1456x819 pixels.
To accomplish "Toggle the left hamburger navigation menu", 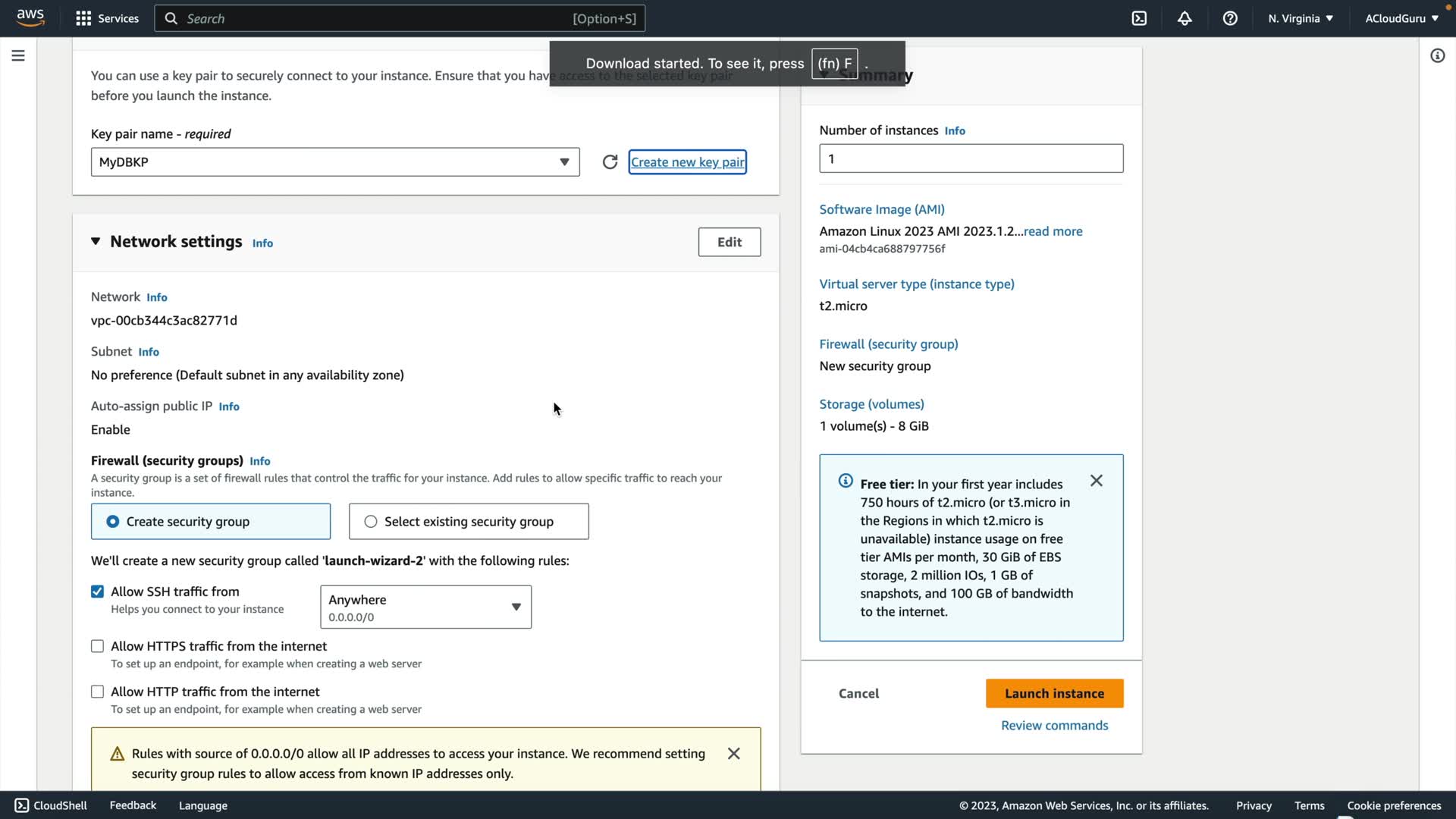I will pos(18,55).
